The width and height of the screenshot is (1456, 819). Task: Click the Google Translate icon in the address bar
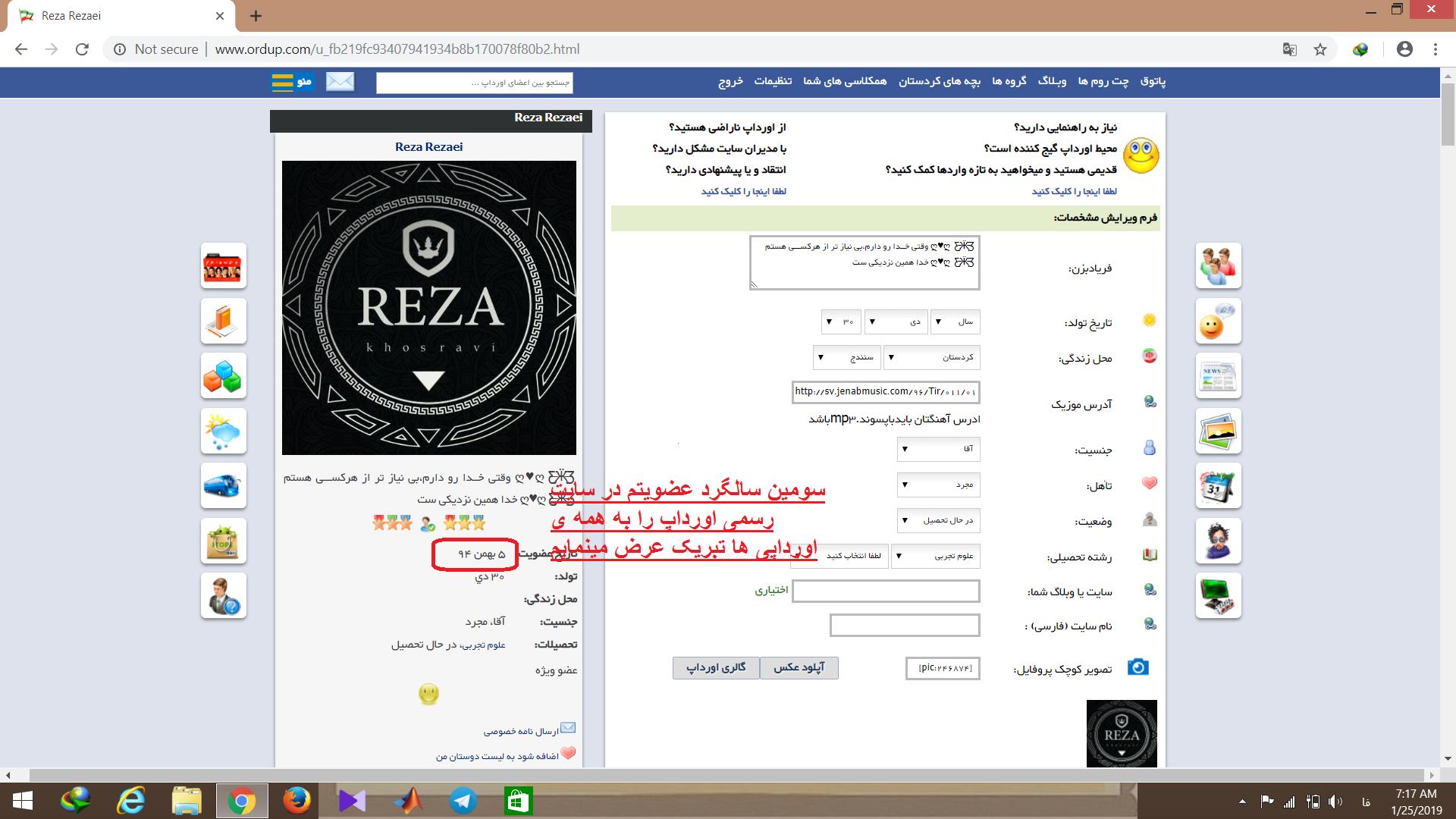1289,49
